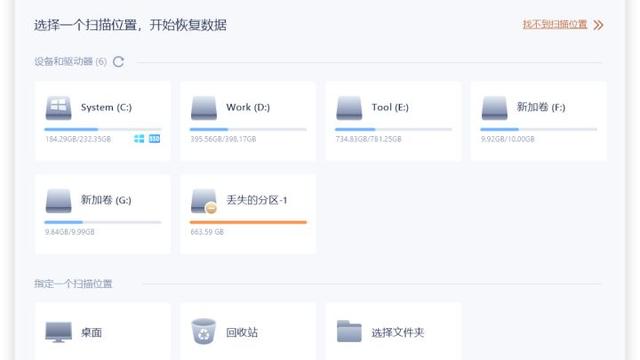The height and width of the screenshot is (360, 640).
Task: Click the 丢失的分区-1 lost partition icon
Action: coord(204,201)
